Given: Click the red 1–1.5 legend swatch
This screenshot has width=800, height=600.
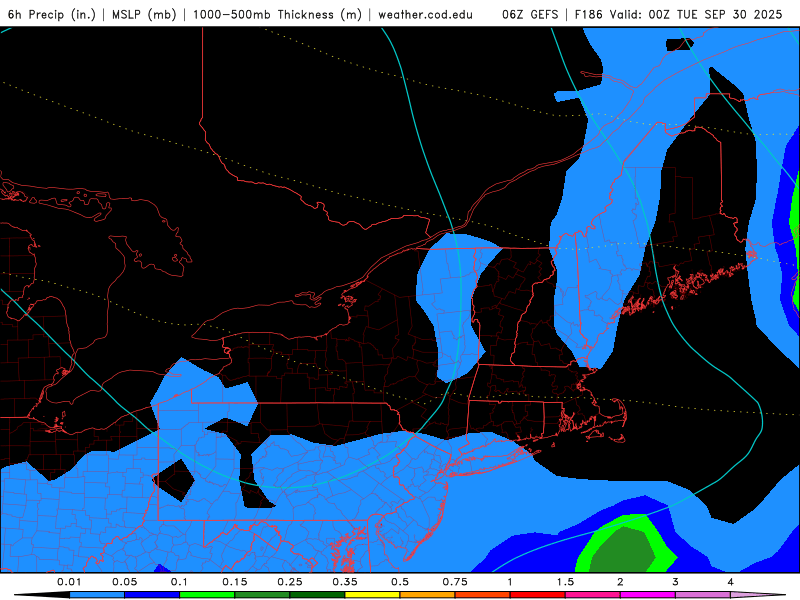Looking at the screenshot, I should pos(538,595).
